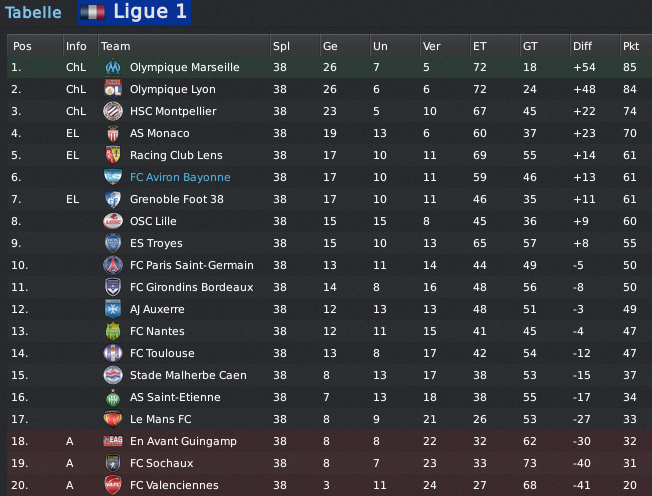Click the Olympique Marseille club crest
The width and height of the screenshot is (652, 496).
pyautogui.click(x=113, y=67)
